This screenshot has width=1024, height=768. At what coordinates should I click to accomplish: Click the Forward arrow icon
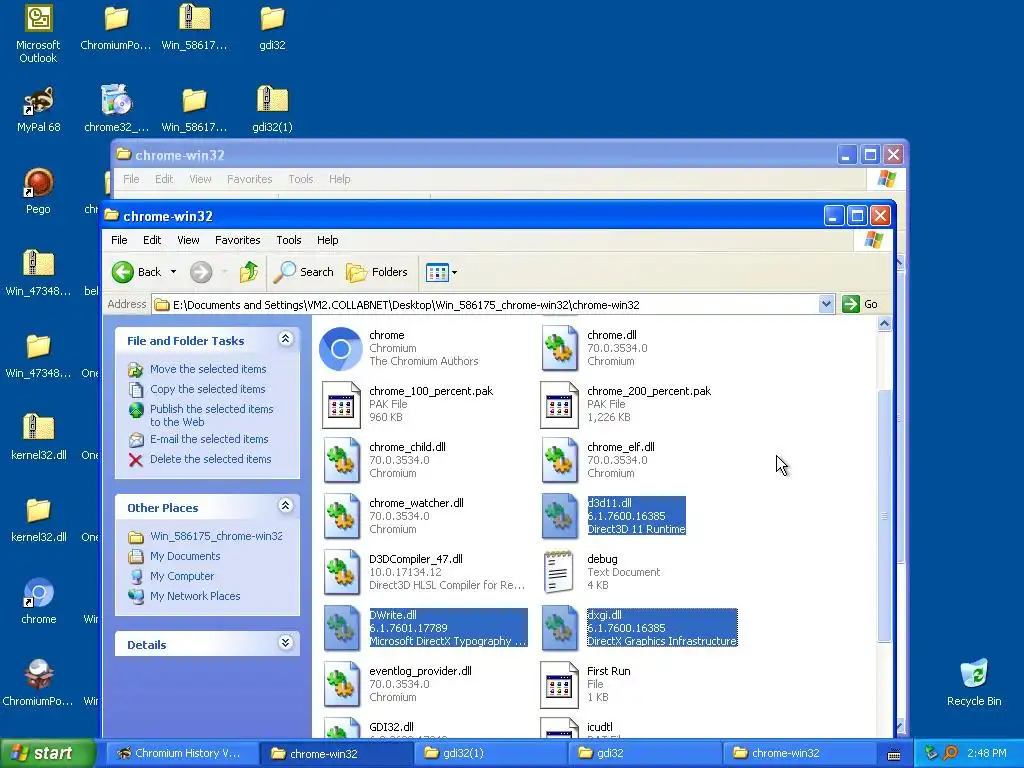[x=201, y=272]
